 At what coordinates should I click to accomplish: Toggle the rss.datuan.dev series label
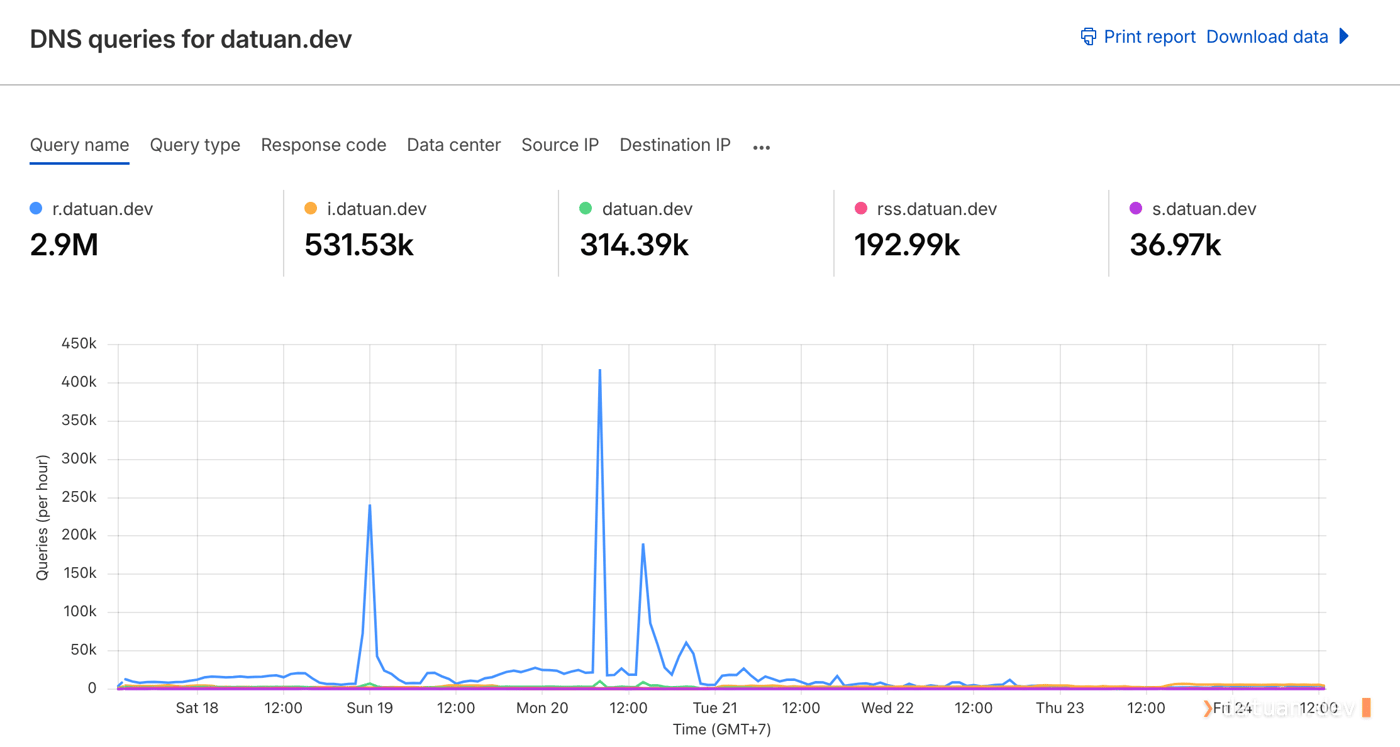click(937, 209)
